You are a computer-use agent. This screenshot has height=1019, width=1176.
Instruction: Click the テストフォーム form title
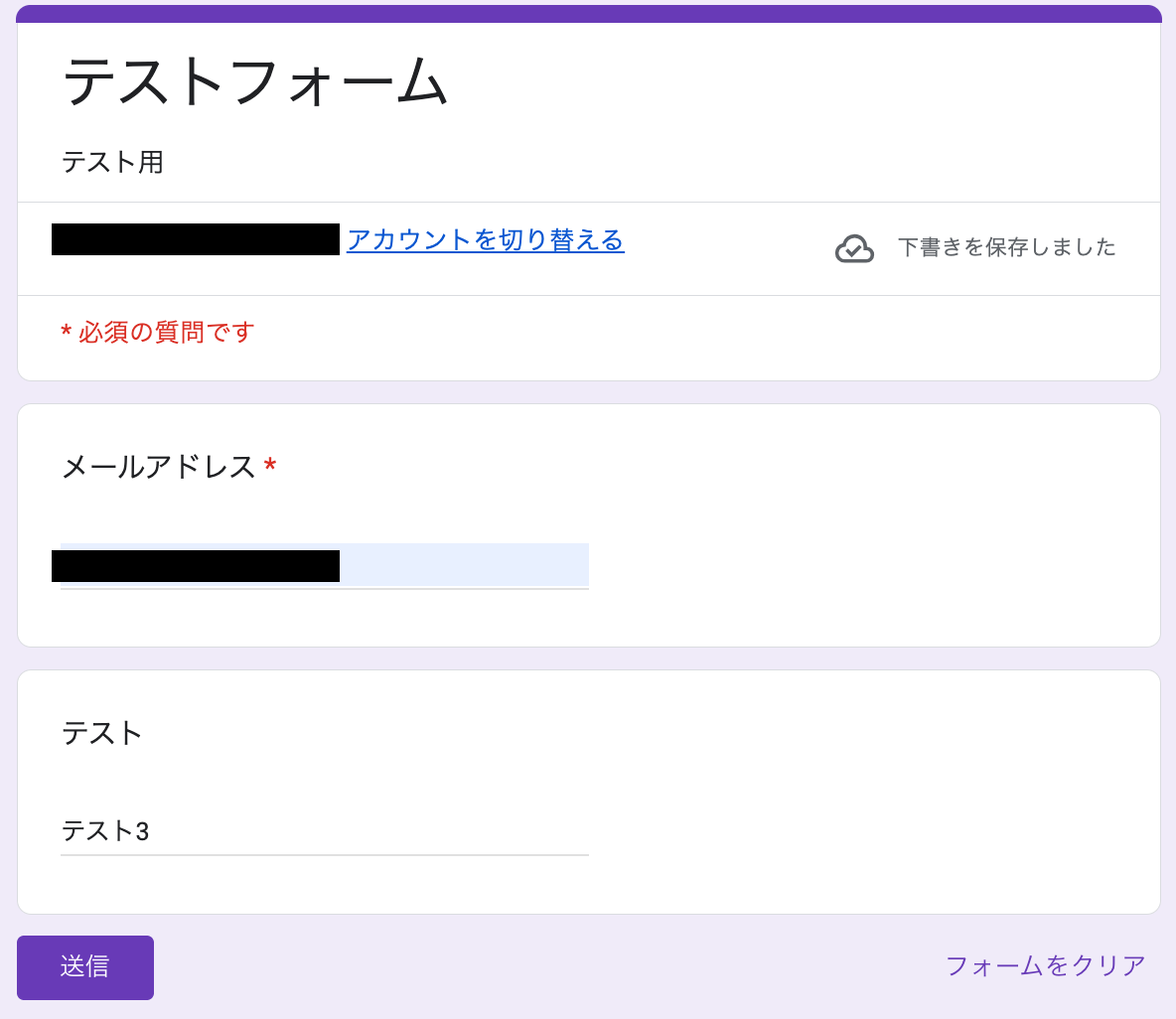click(x=255, y=81)
